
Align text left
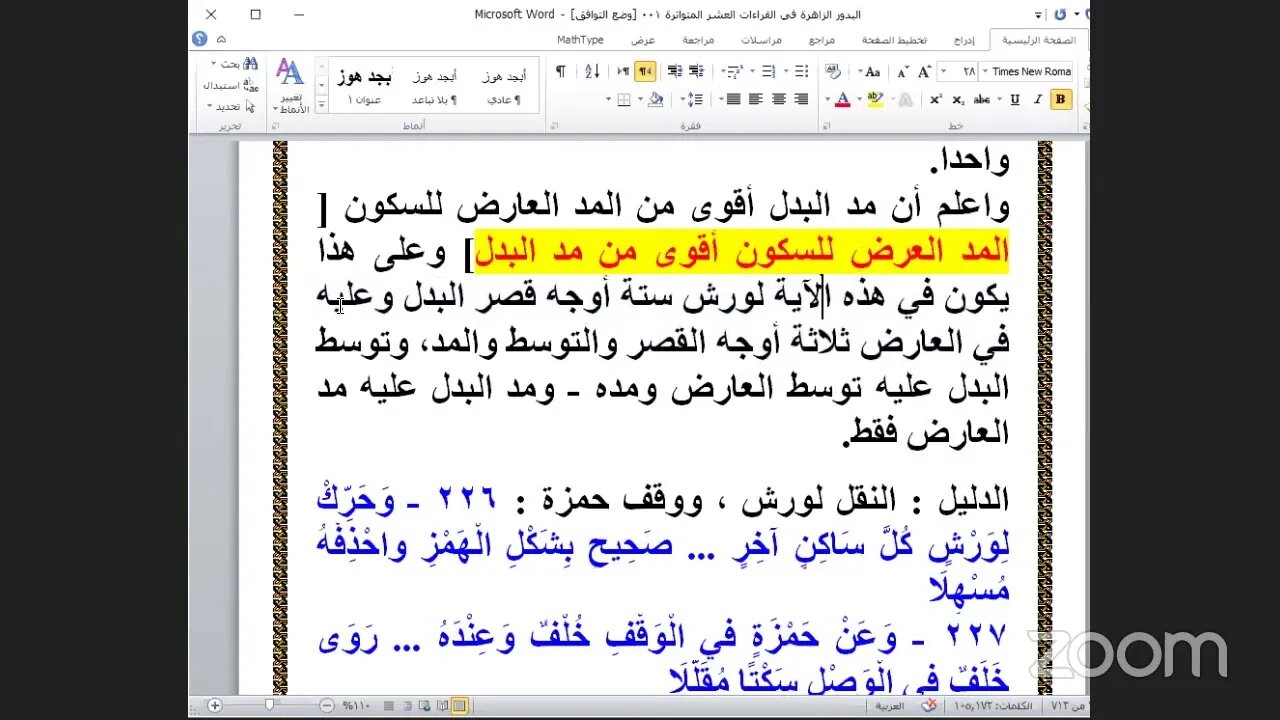point(755,99)
